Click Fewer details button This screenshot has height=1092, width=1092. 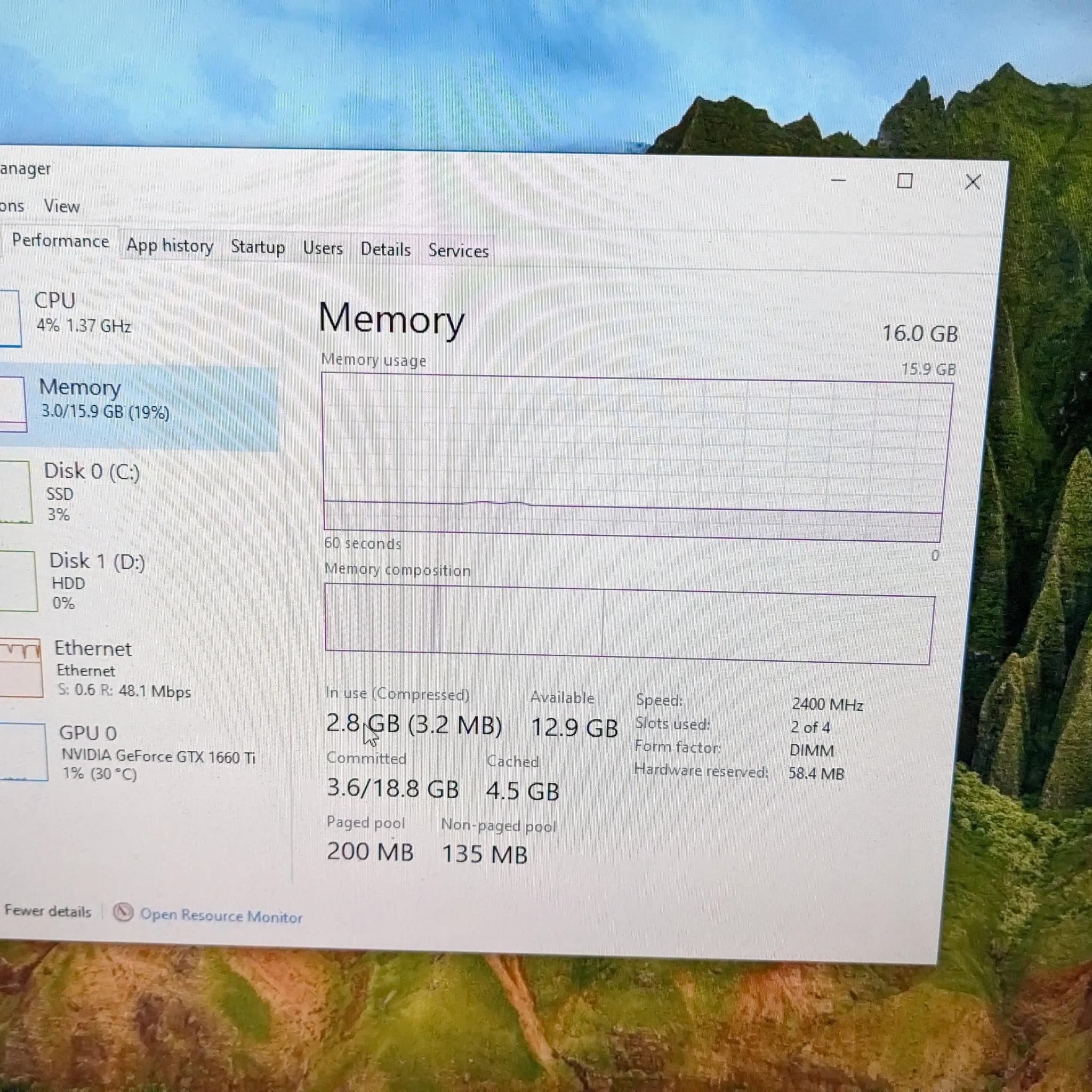click(x=47, y=911)
